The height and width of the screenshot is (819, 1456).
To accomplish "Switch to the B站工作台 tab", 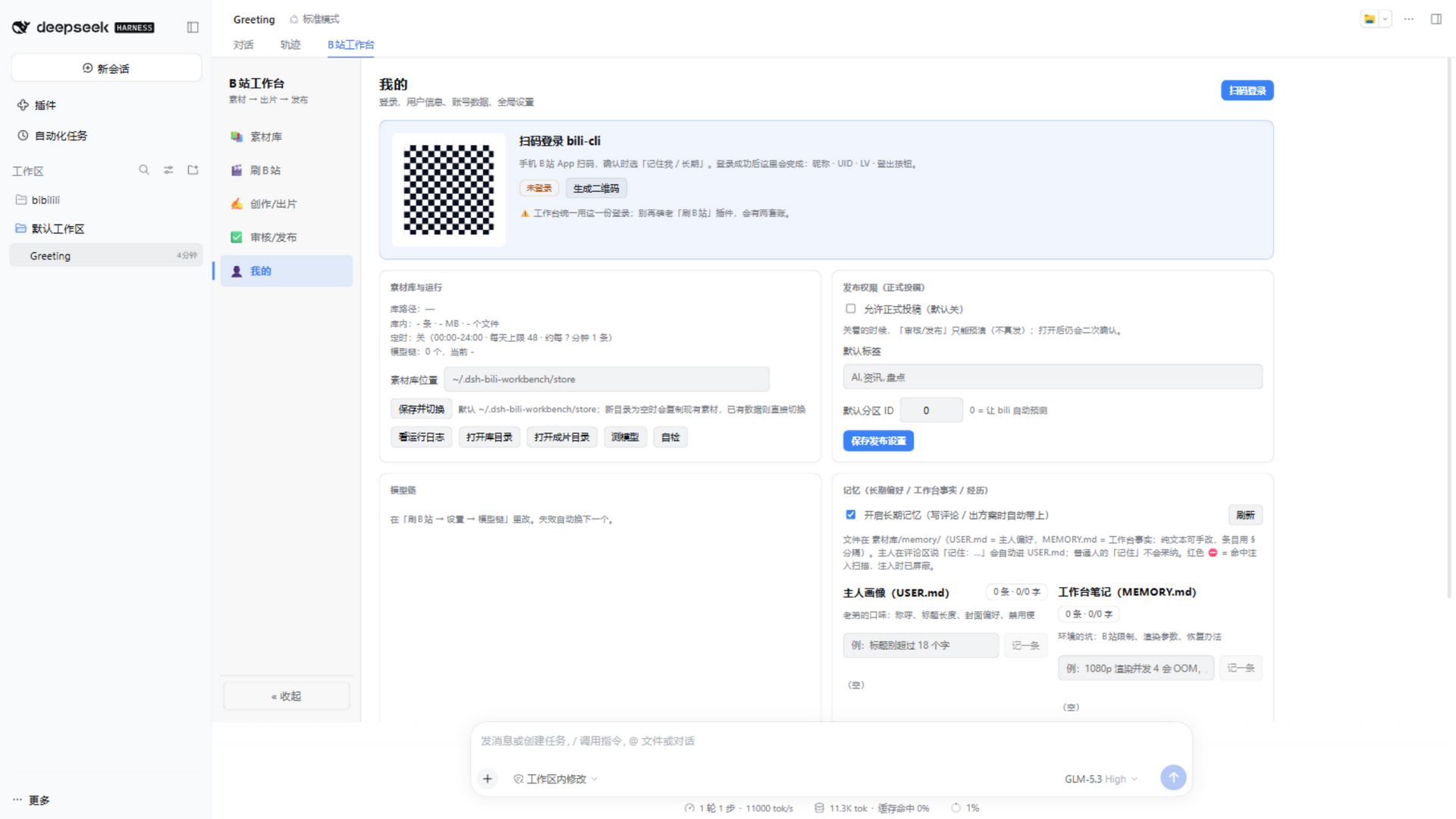I will [x=350, y=45].
